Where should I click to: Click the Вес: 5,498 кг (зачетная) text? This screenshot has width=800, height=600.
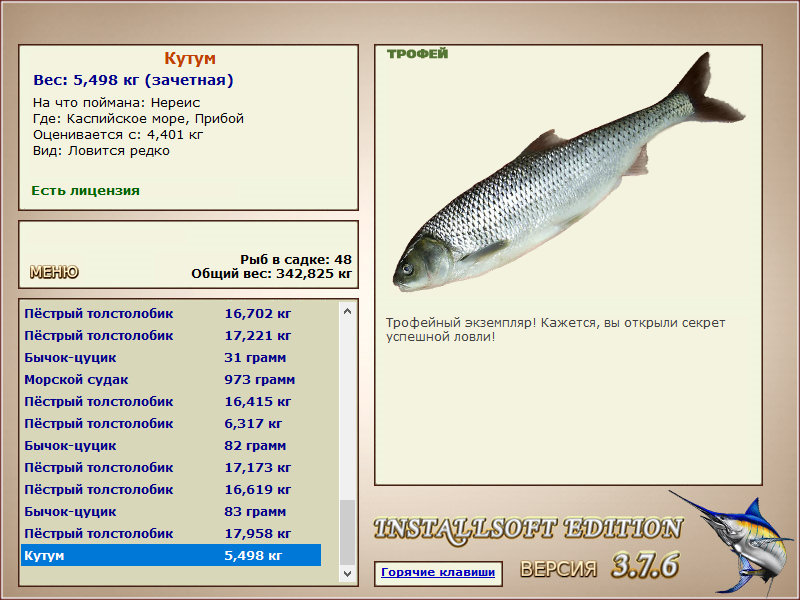[133, 80]
